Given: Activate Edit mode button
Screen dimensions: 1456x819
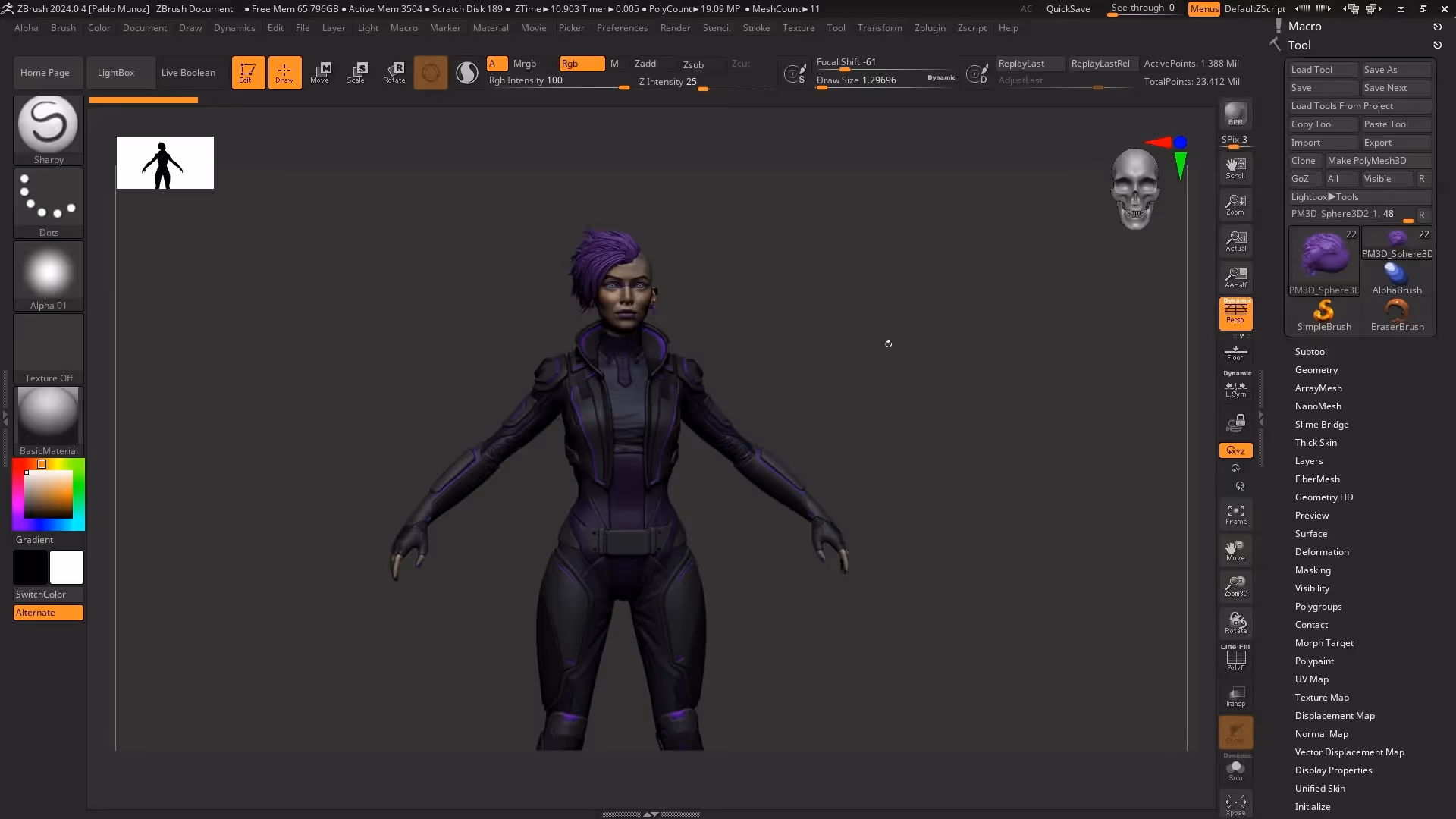Looking at the screenshot, I should click(x=248, y=73).
